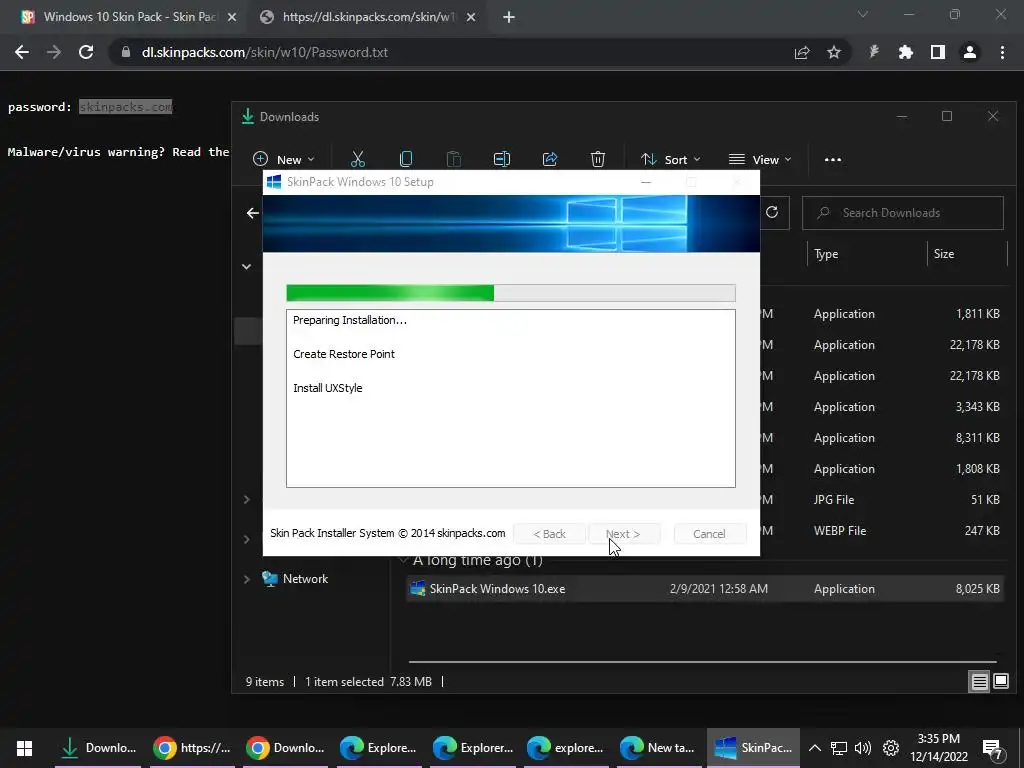This screenshot has width=1024, height=768.
Task: Click the volume icon in system tray
Action: [863, 748]
